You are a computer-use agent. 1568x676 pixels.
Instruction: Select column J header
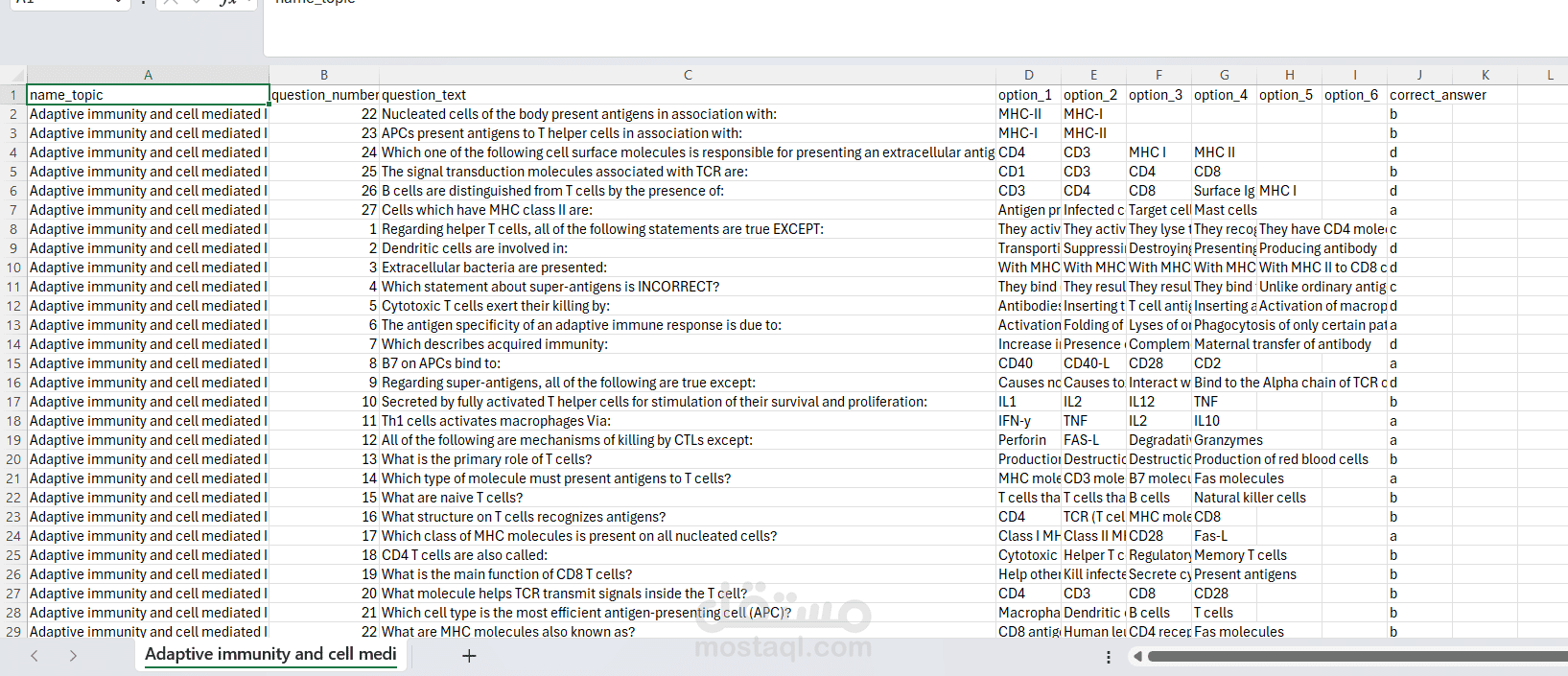coord(1420,75)
